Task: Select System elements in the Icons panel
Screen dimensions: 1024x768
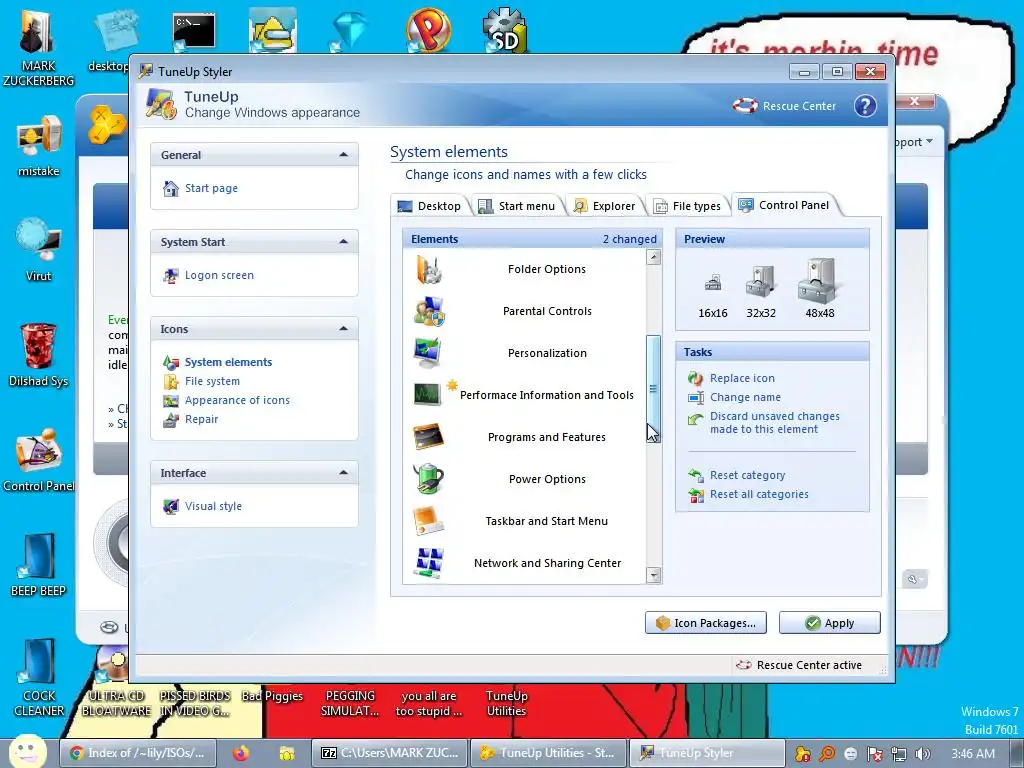Action: tap(228, 362)
